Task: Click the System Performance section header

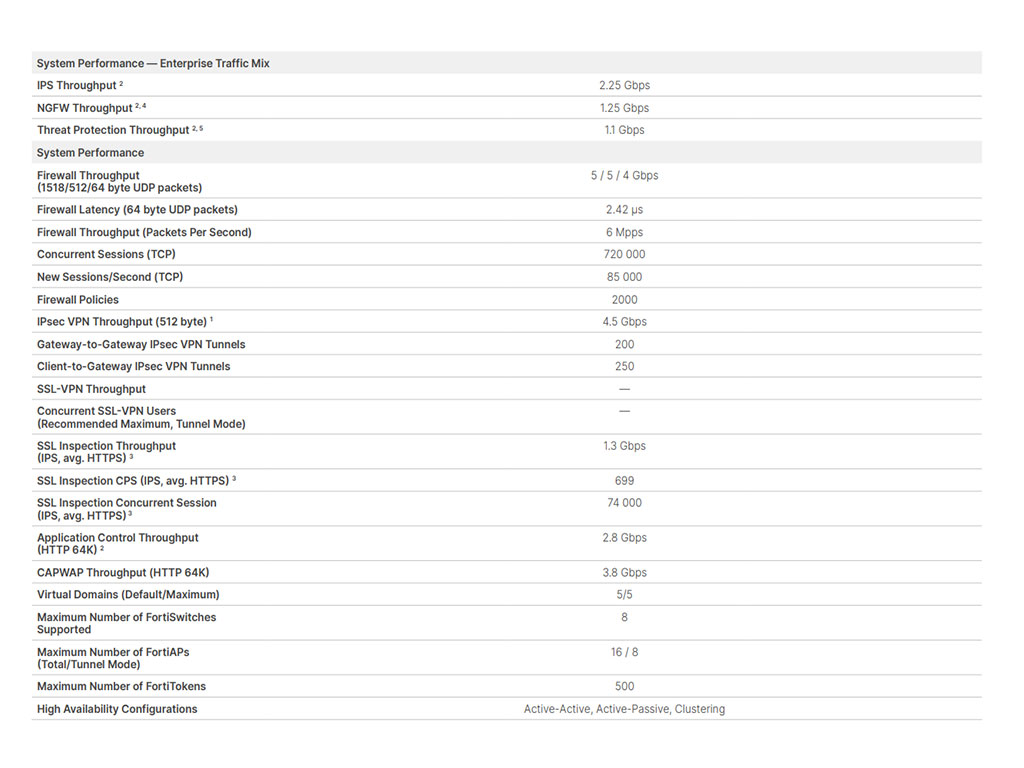Action: pyautogui.click(x=90, y=153)
